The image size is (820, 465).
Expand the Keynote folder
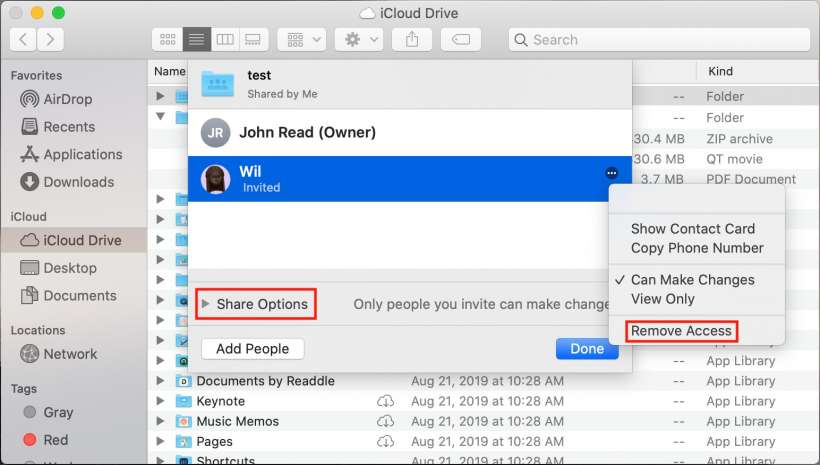click(x=160, y=401)
